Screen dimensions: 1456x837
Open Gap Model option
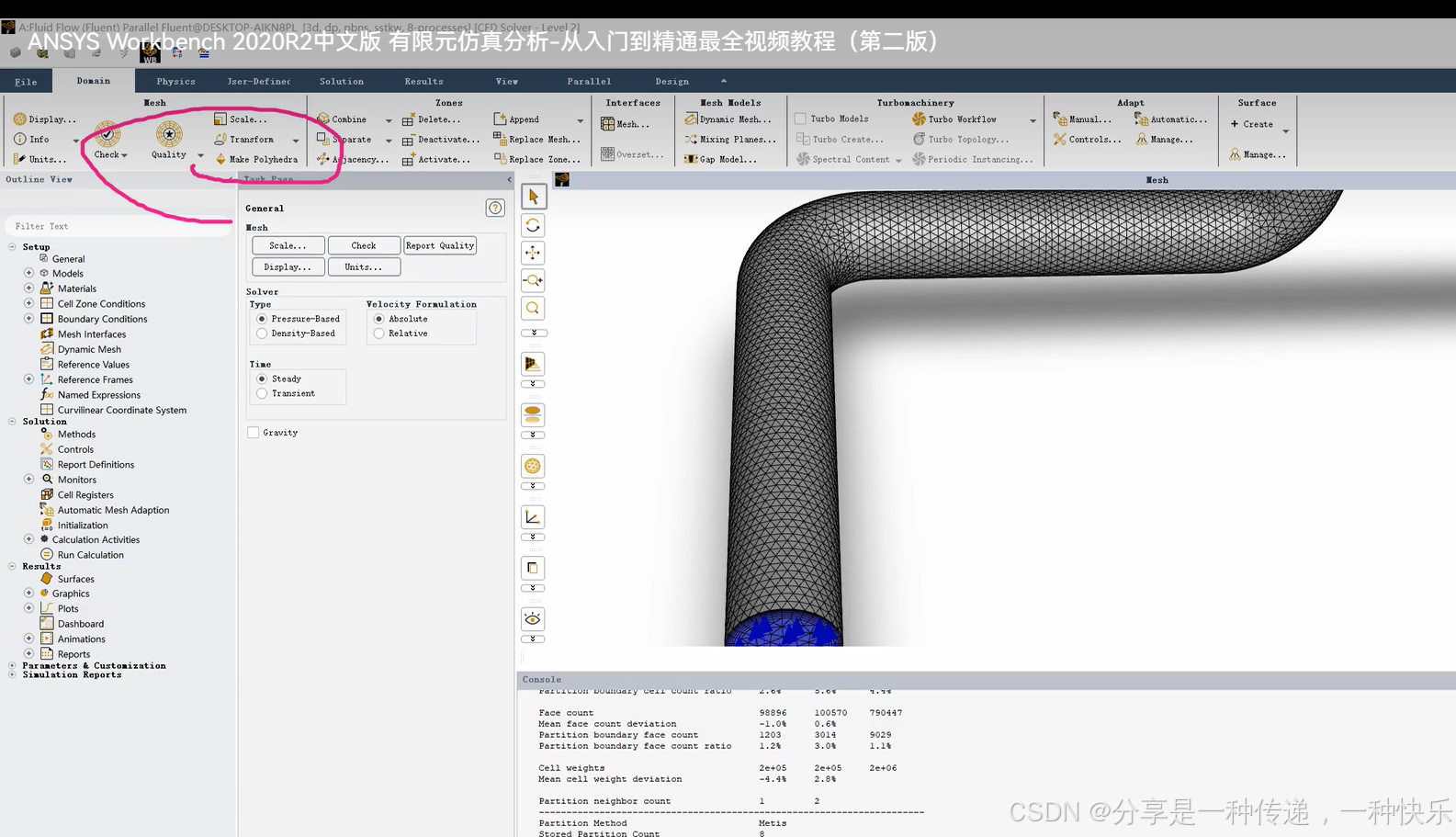pyautogui.click(x=721, y=159)
